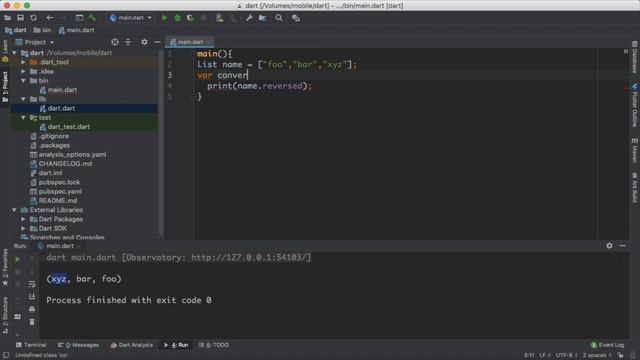The width and height of the screenshot is (640, 360).
Task: Open the Dart Analysis tool window tab
Action: (131, 345)
